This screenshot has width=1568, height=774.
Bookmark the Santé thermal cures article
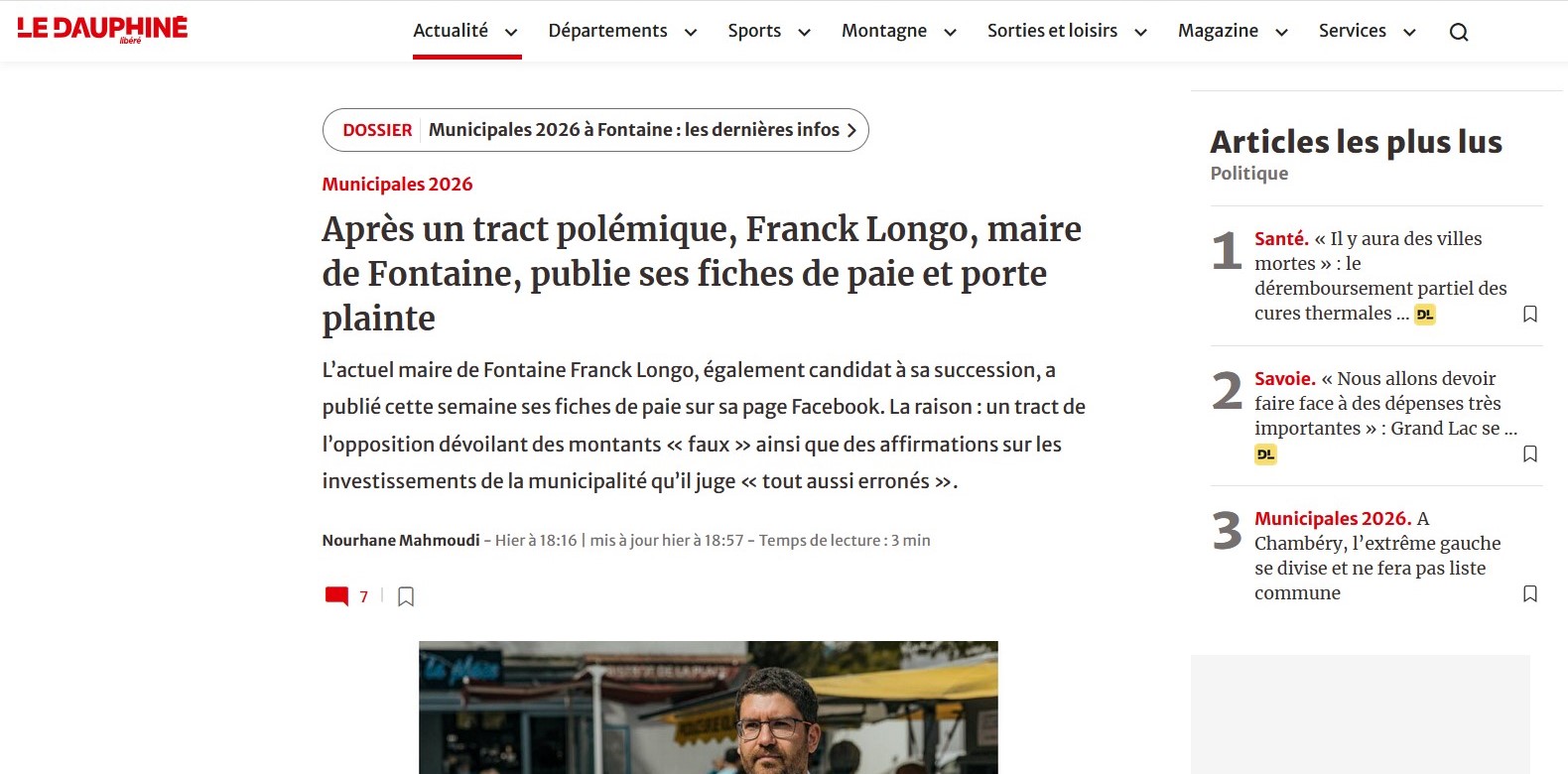[1529, 315]
